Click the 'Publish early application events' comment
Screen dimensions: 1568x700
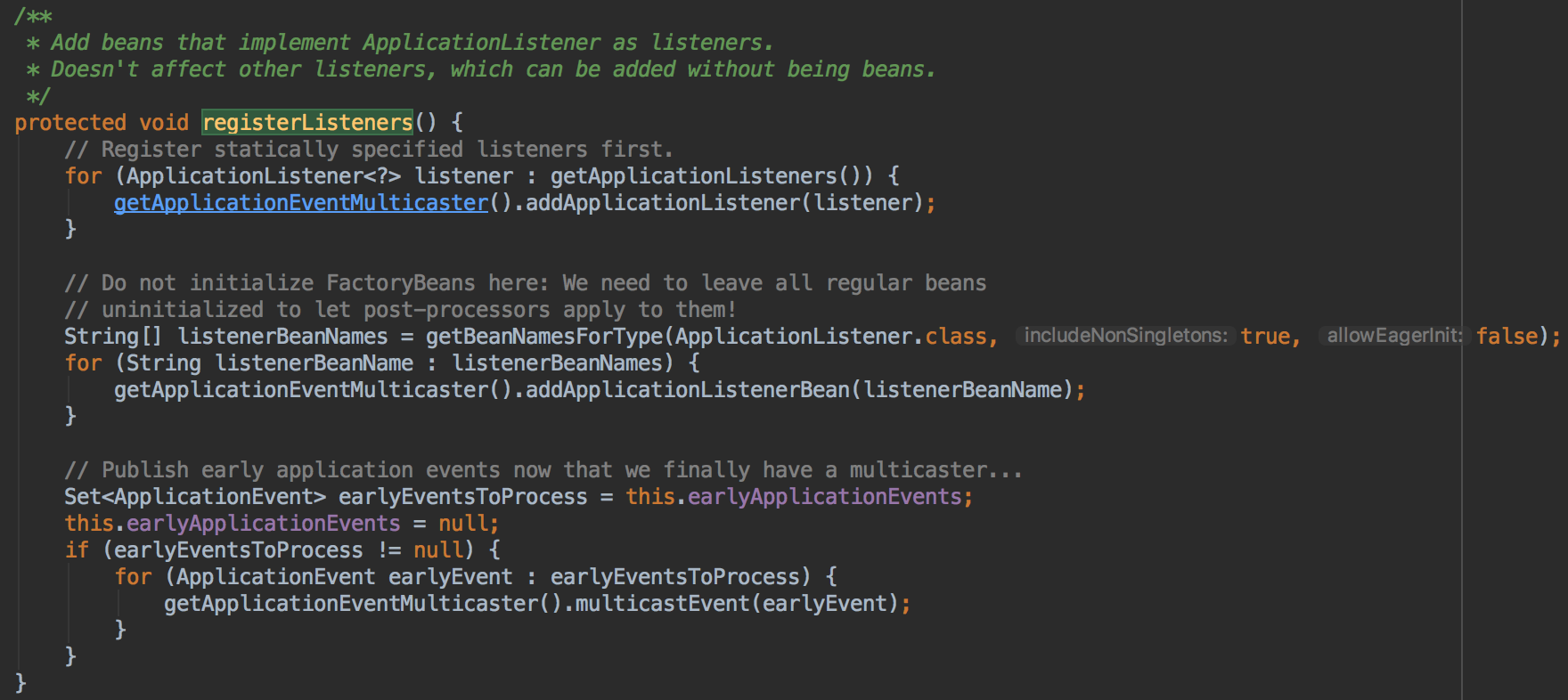coord(543,470)
